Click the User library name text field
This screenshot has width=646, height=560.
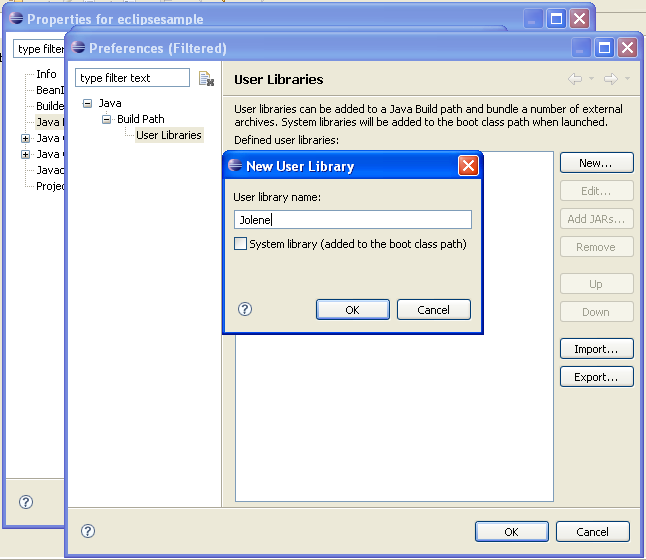coord(352,220)
